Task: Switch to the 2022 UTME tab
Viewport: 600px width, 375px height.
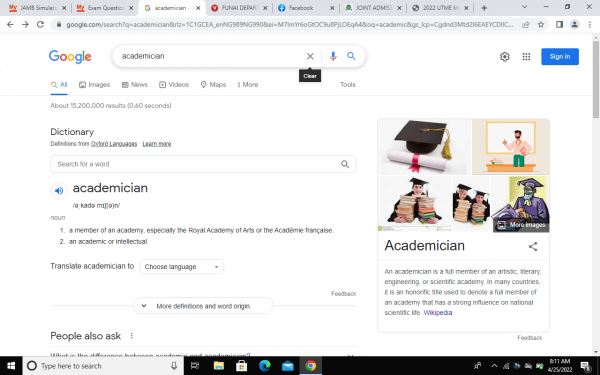Action: (441, 8)
